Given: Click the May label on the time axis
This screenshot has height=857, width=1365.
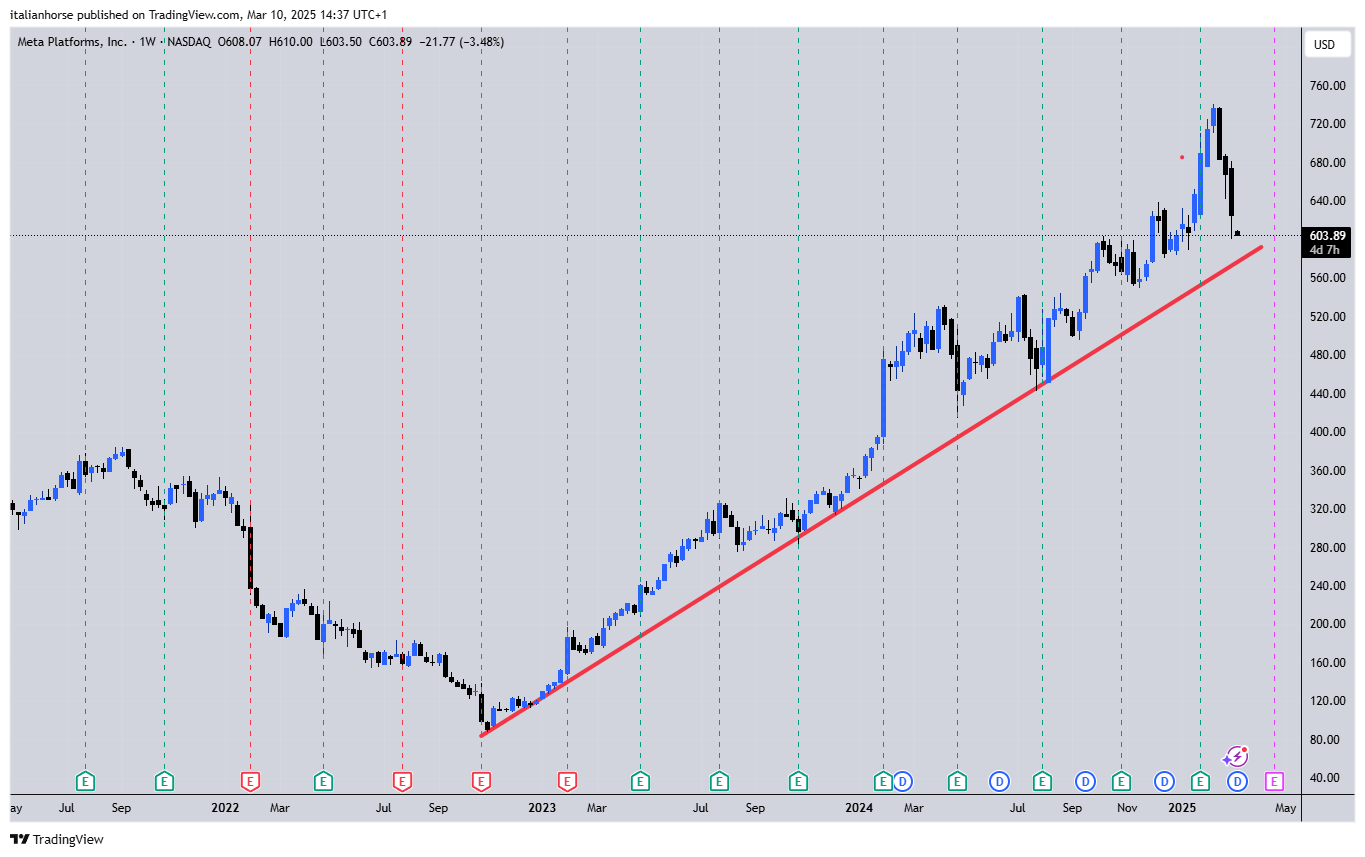Looking at the screenshot, I should [x=1286, y=807].
